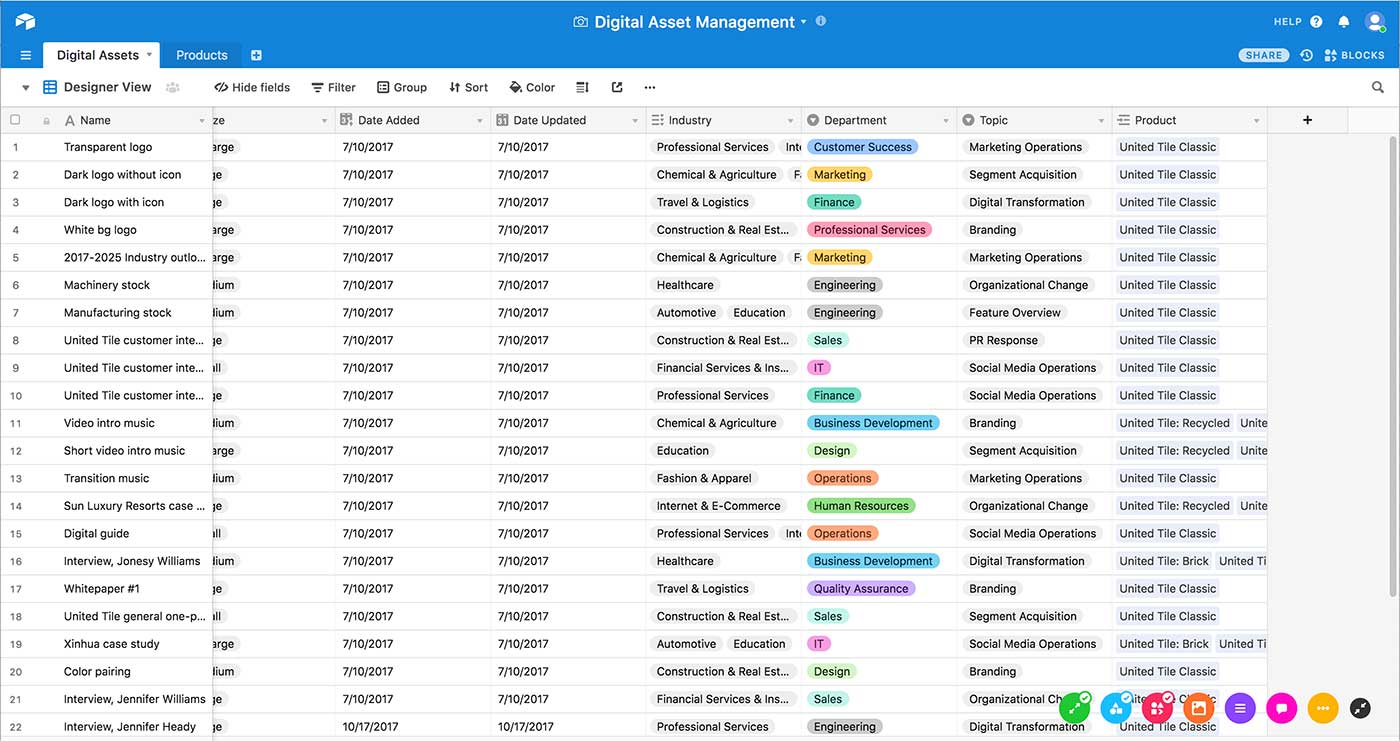Select the Transparent logo name cell
This screenshot has width=1400, height=741.
tap(108, 147)
